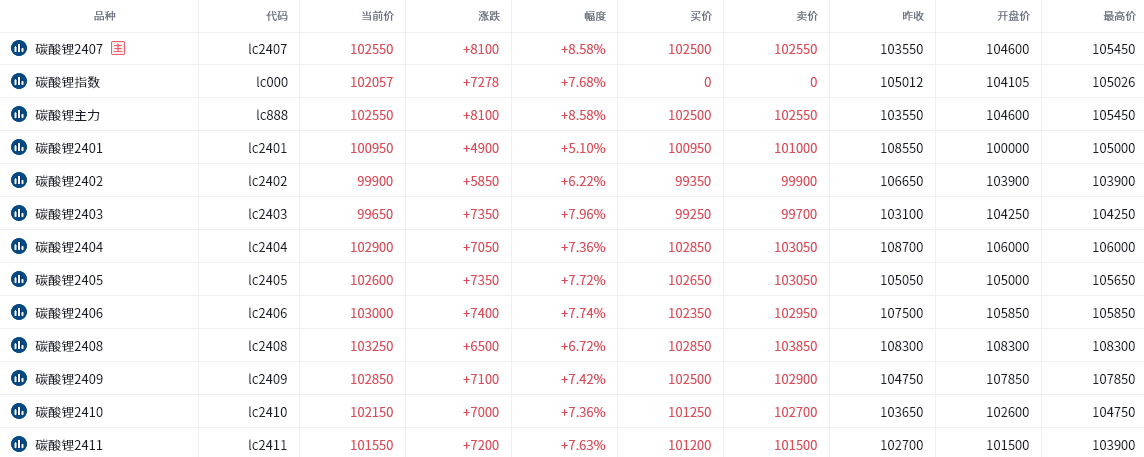This screenshot has height=457, width=1144.
Task: Select the 代码 column header
Action: [277, 16]
